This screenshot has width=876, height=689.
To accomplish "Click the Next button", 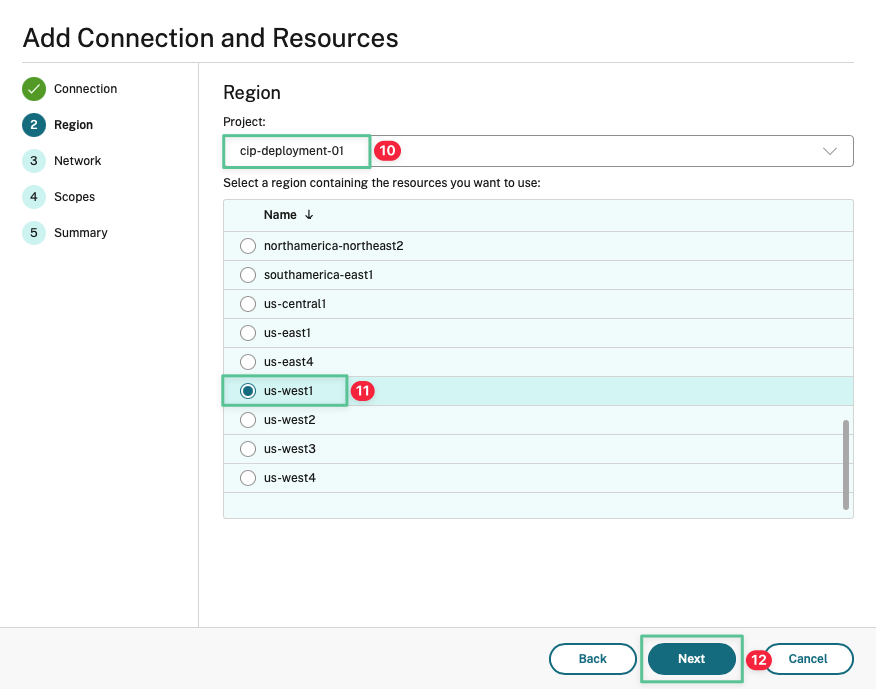I will (691, 659).
